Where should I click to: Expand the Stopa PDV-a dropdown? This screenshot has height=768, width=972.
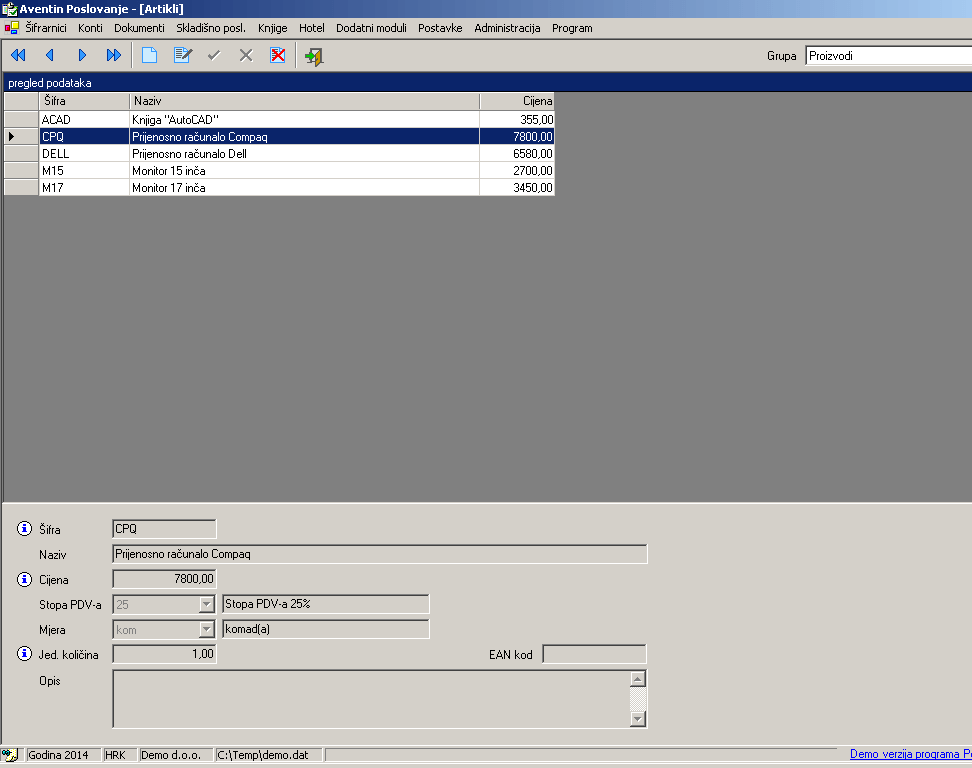[x=207, y=604]
